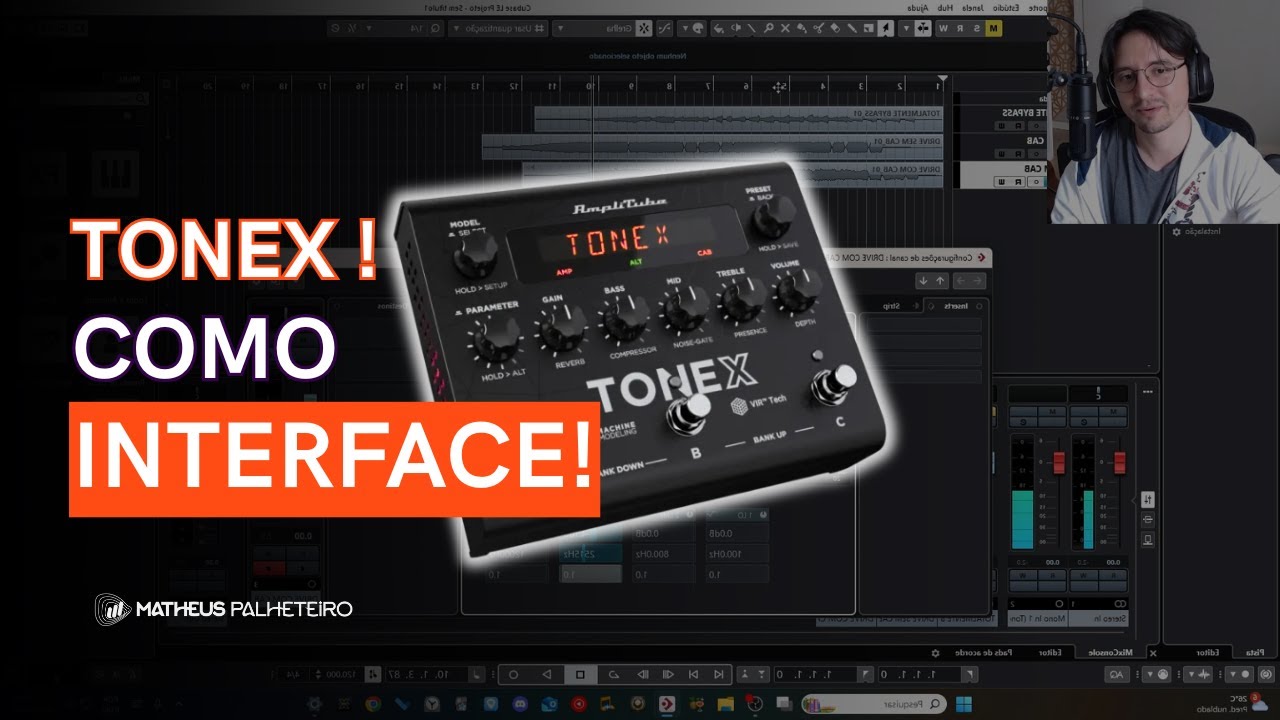Close the lower zone with X button

(1153, 652)
